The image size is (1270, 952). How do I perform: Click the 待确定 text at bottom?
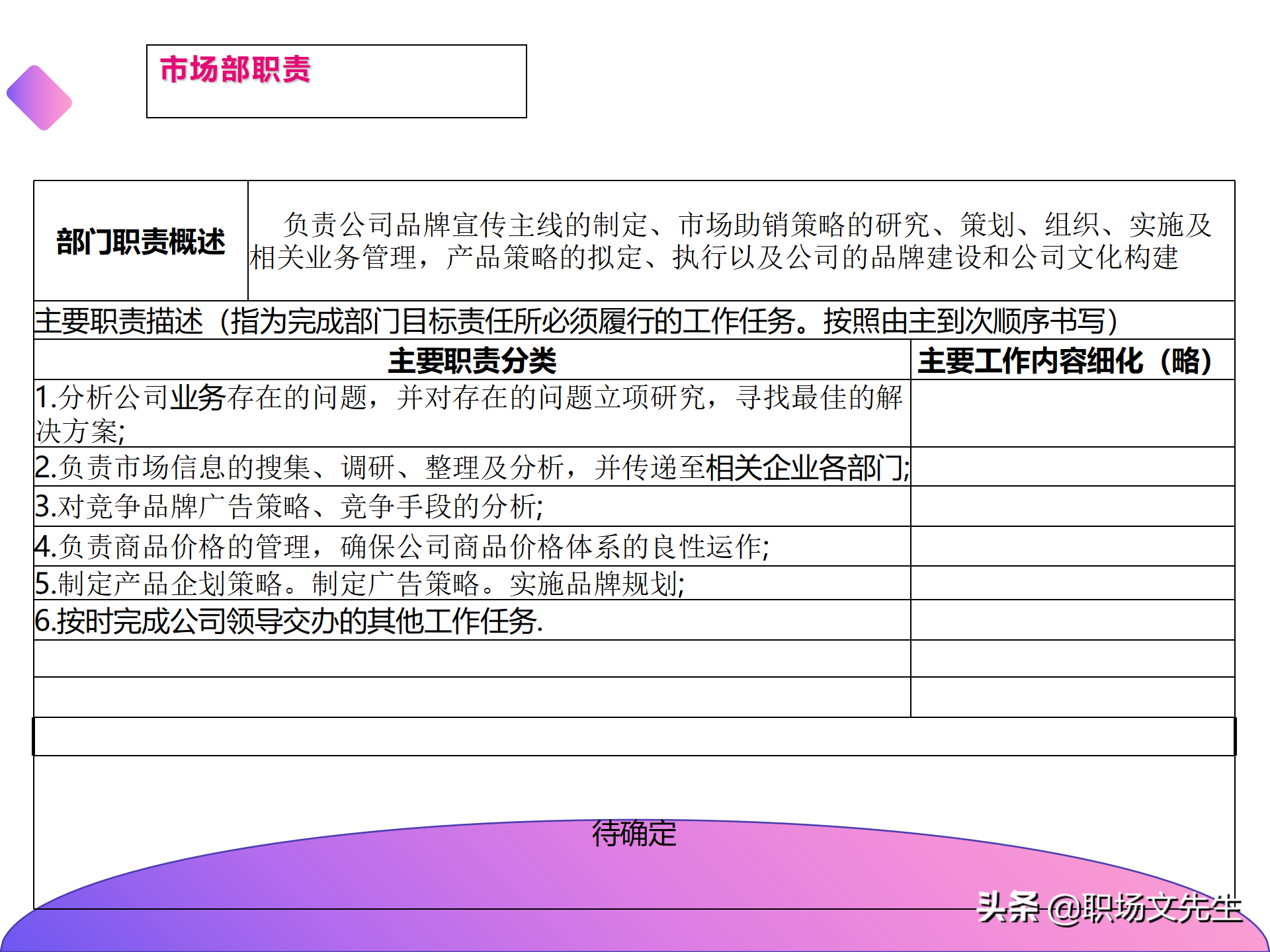coord(634,833)
